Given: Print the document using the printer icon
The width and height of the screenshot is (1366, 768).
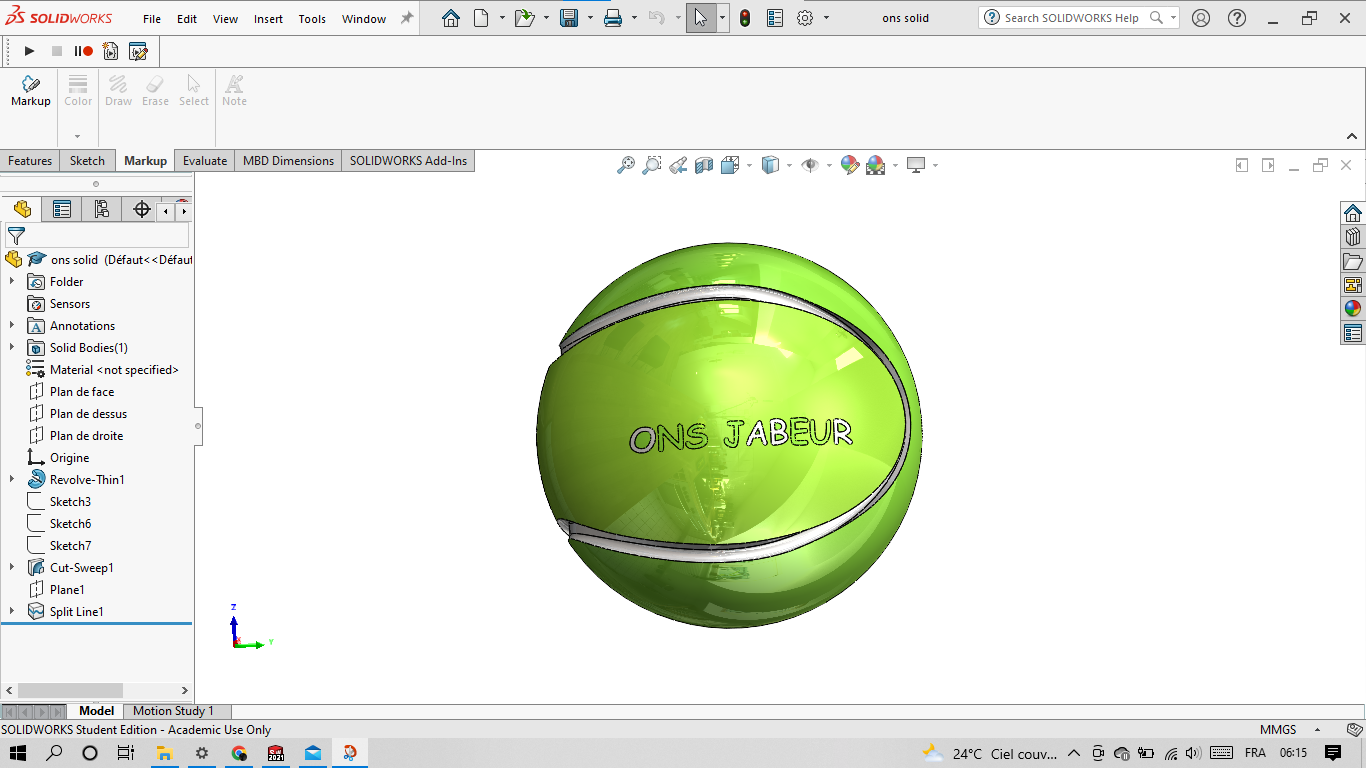Looking at the screenshot, I should point(613,18).
